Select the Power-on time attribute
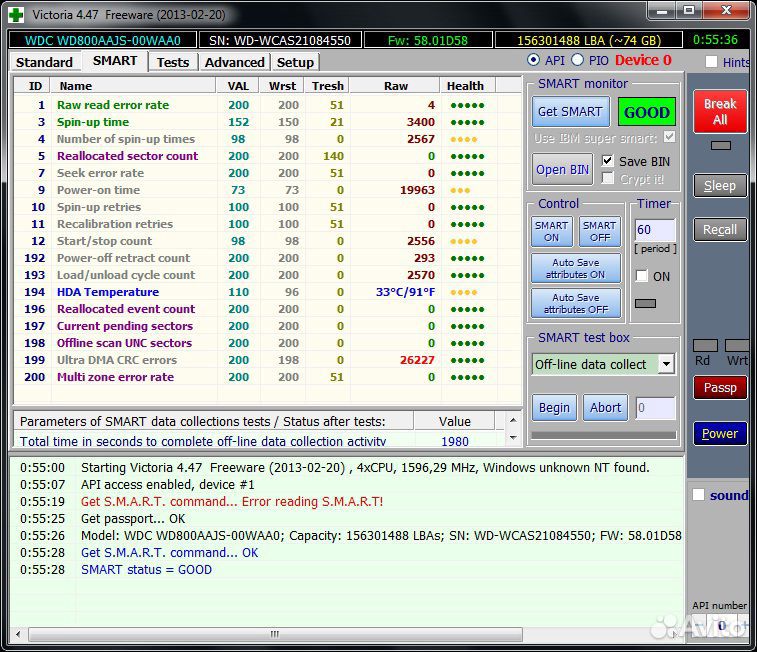 click(268, 190)
